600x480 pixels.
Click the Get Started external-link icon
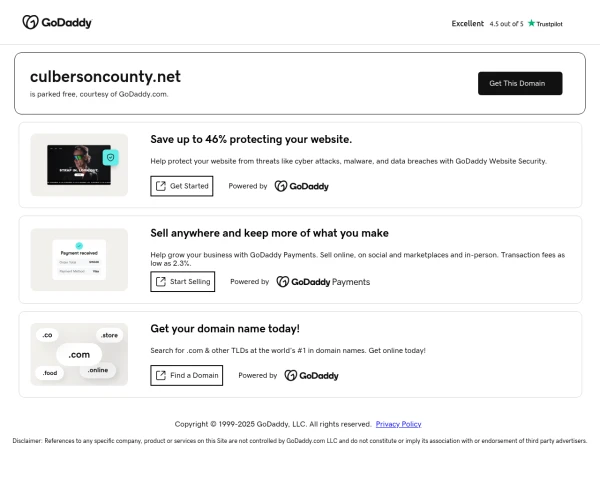(x=161, y=186)
